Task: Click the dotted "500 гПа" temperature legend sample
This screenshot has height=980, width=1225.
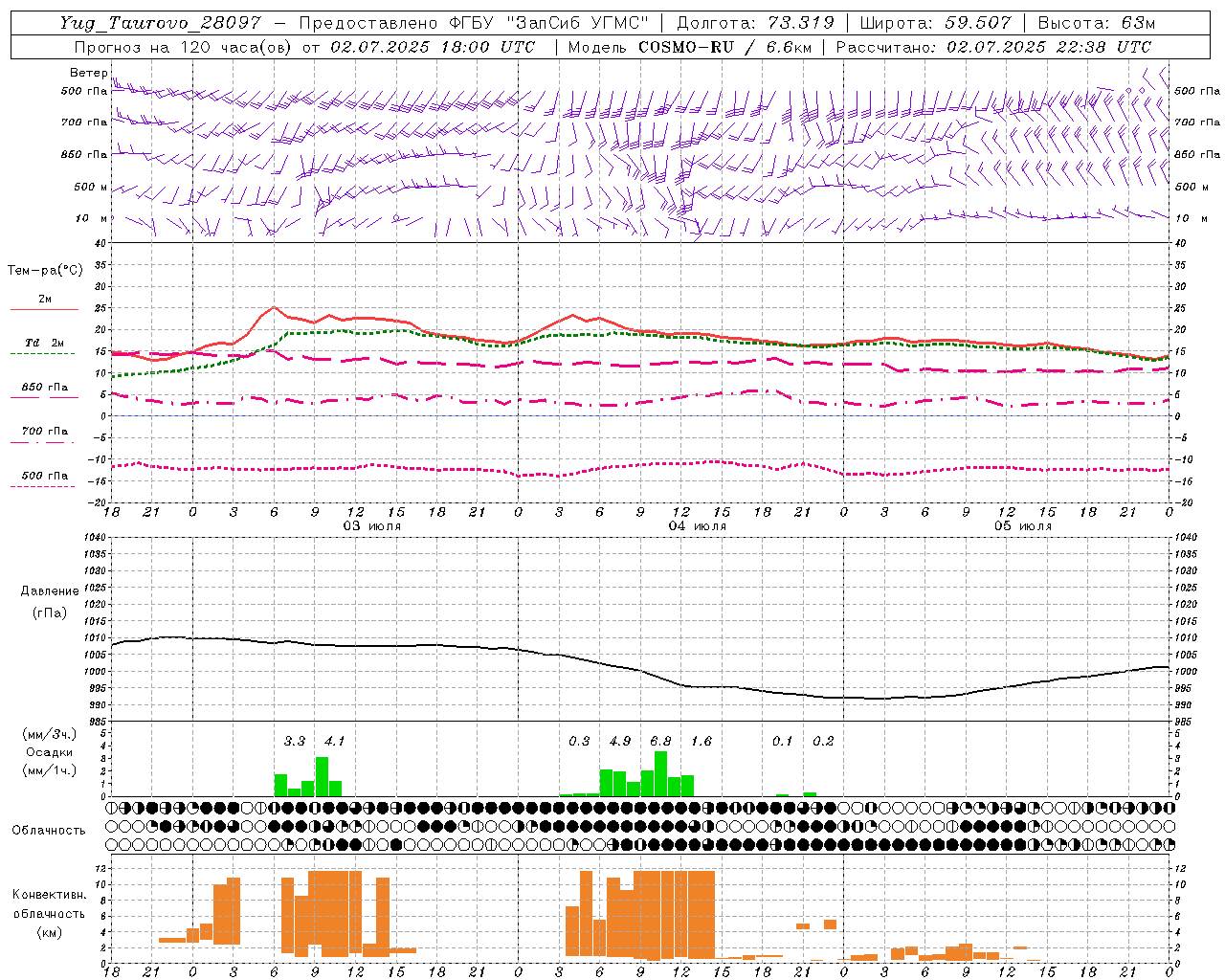Action: 42,486
